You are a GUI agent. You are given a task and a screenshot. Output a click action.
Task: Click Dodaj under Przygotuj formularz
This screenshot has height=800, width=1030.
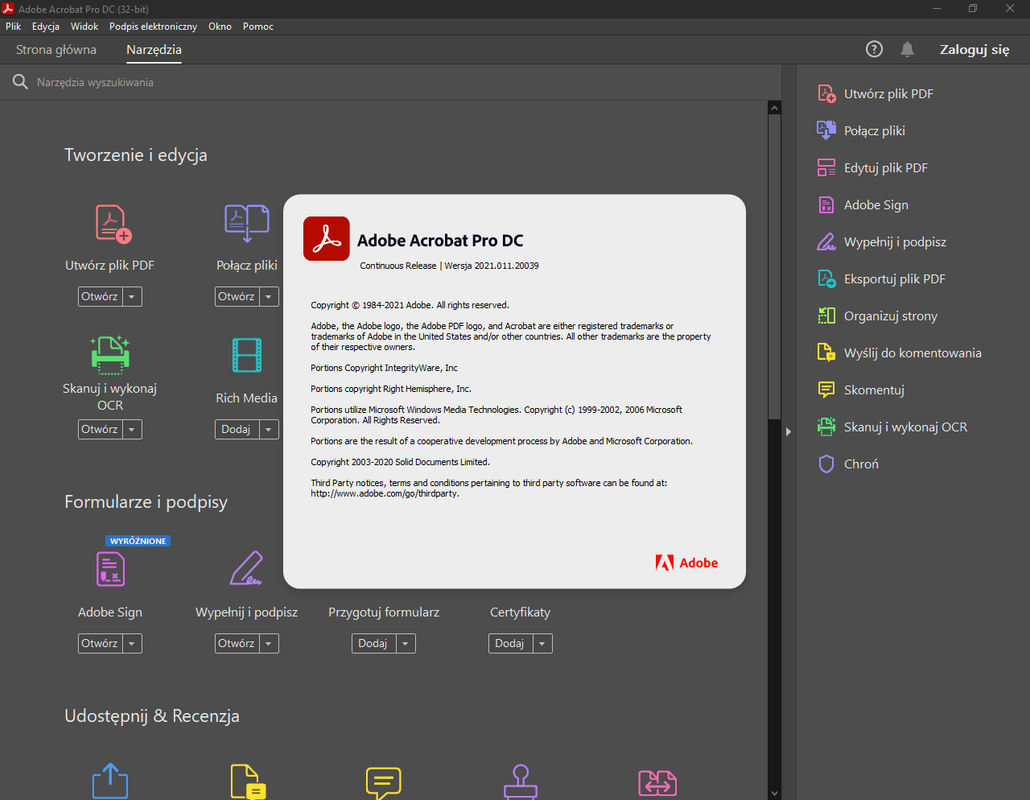pos(373,644)
